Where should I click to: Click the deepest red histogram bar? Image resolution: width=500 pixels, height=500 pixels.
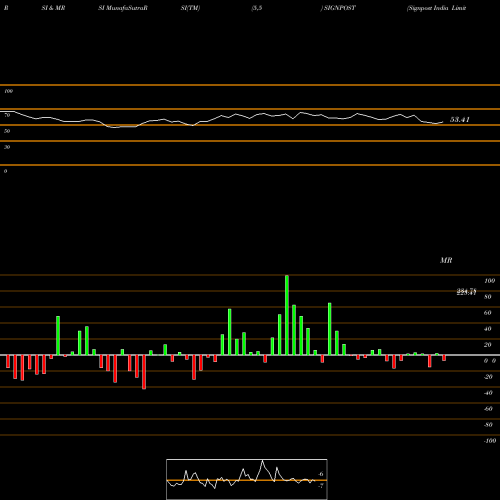(x=144, y=372)
